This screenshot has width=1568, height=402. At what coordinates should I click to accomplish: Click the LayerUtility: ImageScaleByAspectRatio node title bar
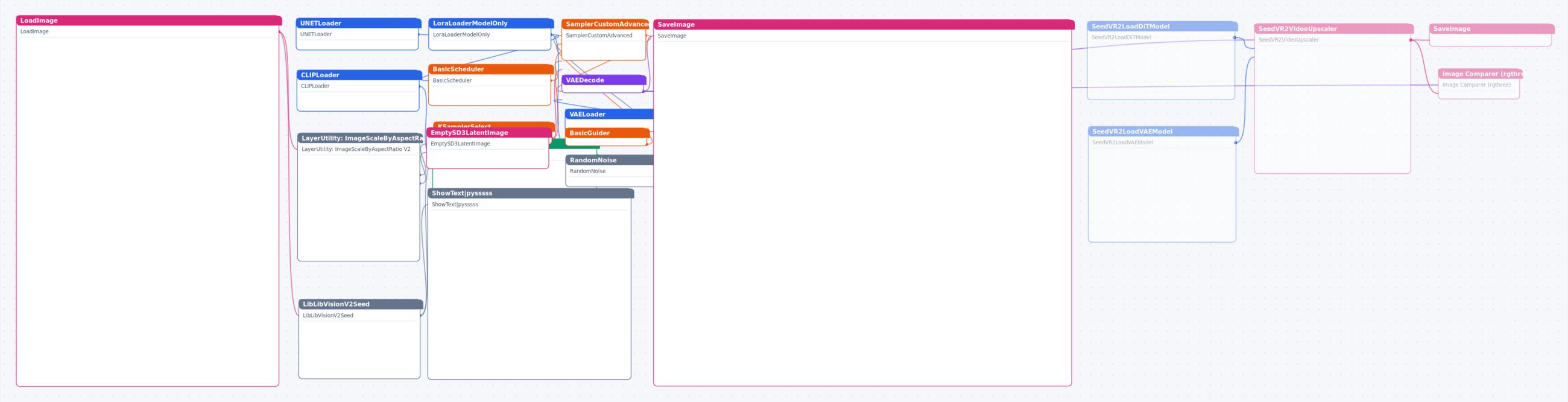(x=361, y=138)
